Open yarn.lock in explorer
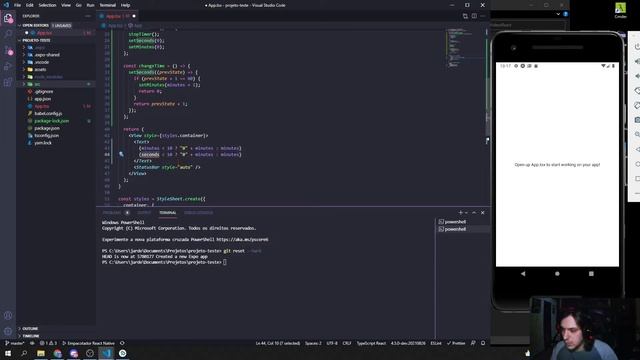The height and width of the screenshot is (360, 640). click(43, 143)
